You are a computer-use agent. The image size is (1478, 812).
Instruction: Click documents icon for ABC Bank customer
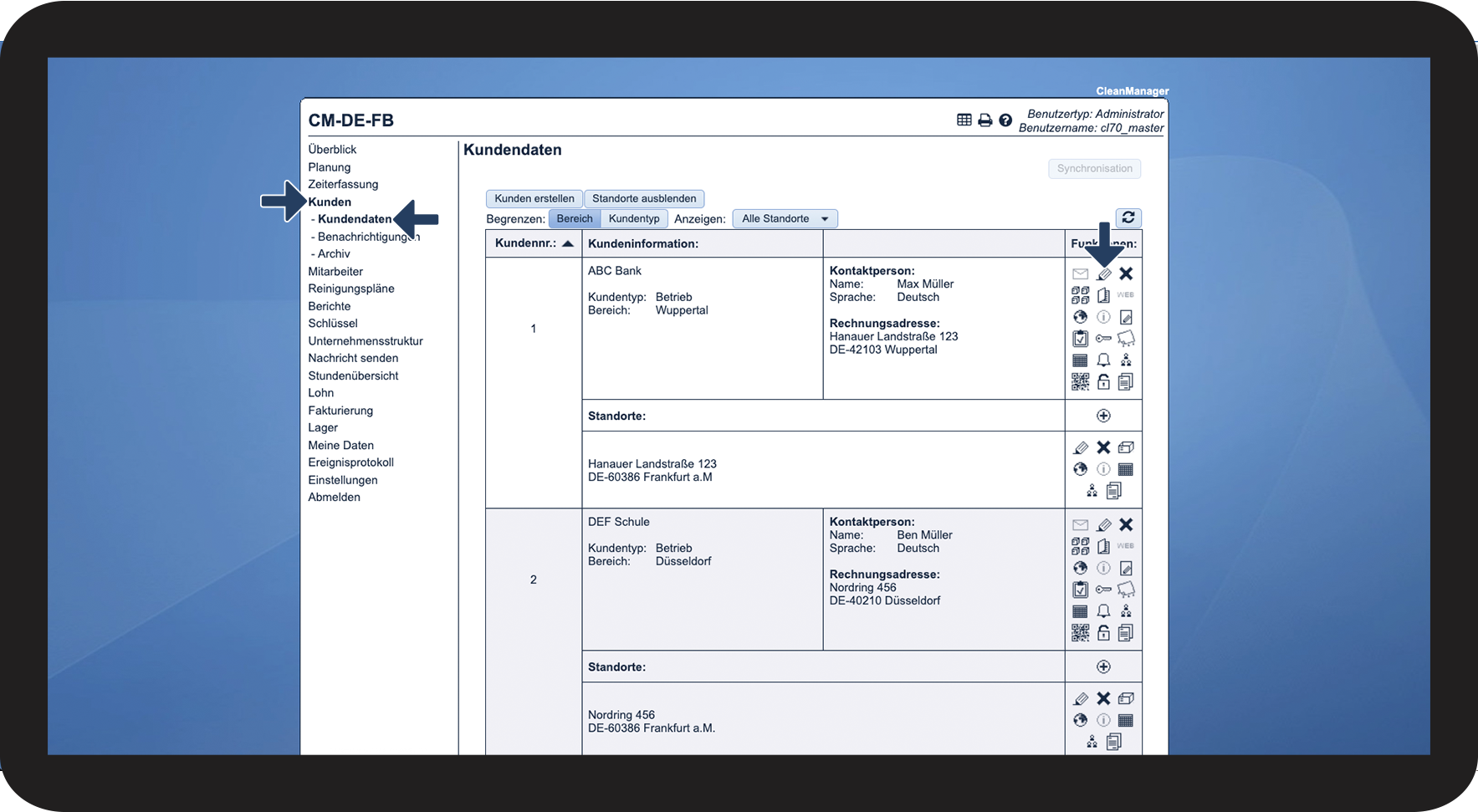1126,382
